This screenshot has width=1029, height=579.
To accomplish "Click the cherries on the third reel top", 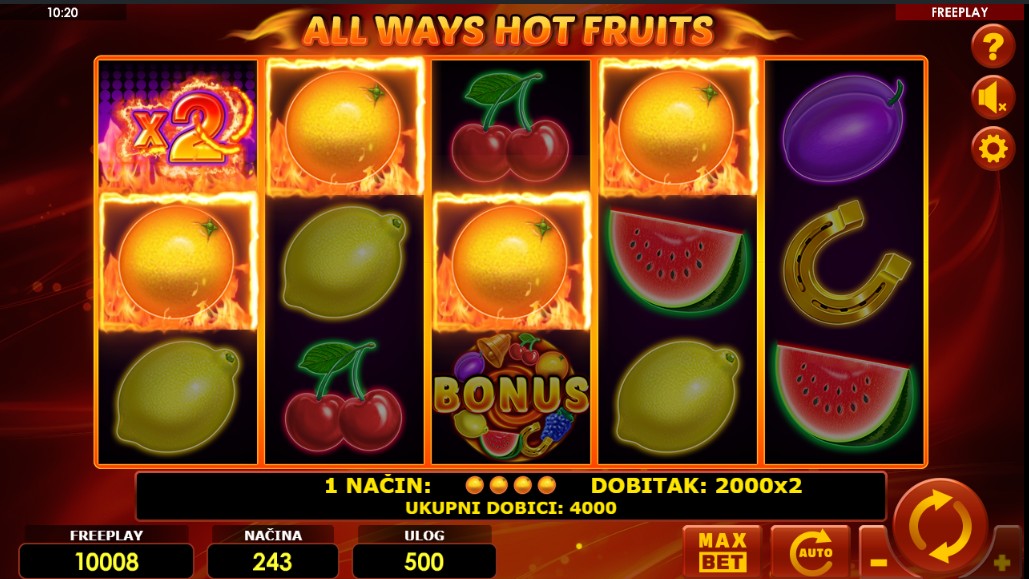I will click(x=510, y=127).
